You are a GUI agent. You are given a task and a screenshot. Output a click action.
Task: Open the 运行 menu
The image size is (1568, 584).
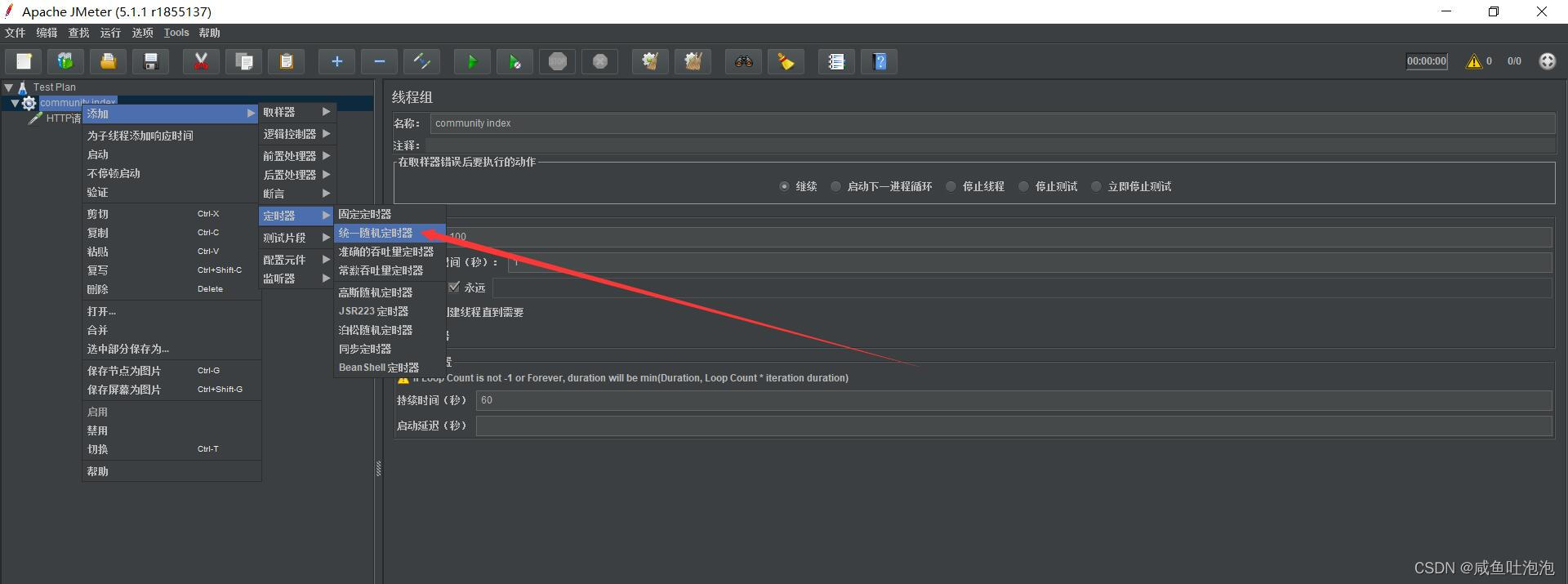110,33
